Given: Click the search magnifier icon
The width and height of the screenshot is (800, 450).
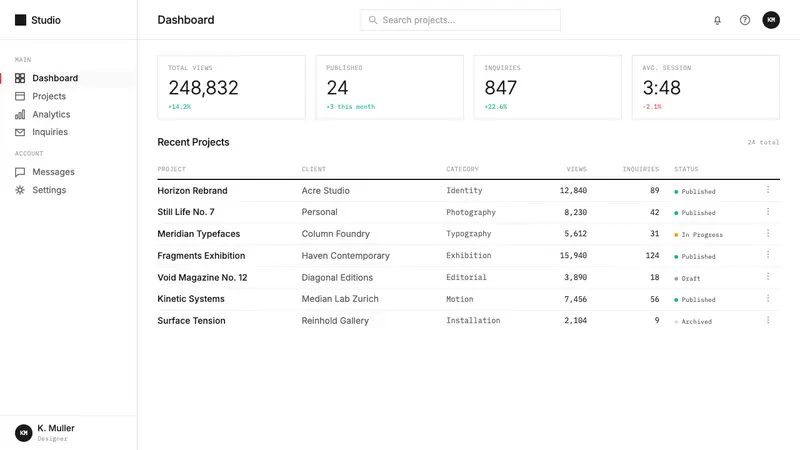Looking at the screenshot, I should 373,20.
